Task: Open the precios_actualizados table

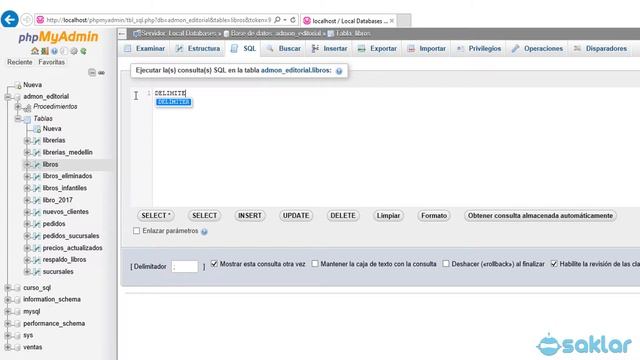Action: point(73,248)
